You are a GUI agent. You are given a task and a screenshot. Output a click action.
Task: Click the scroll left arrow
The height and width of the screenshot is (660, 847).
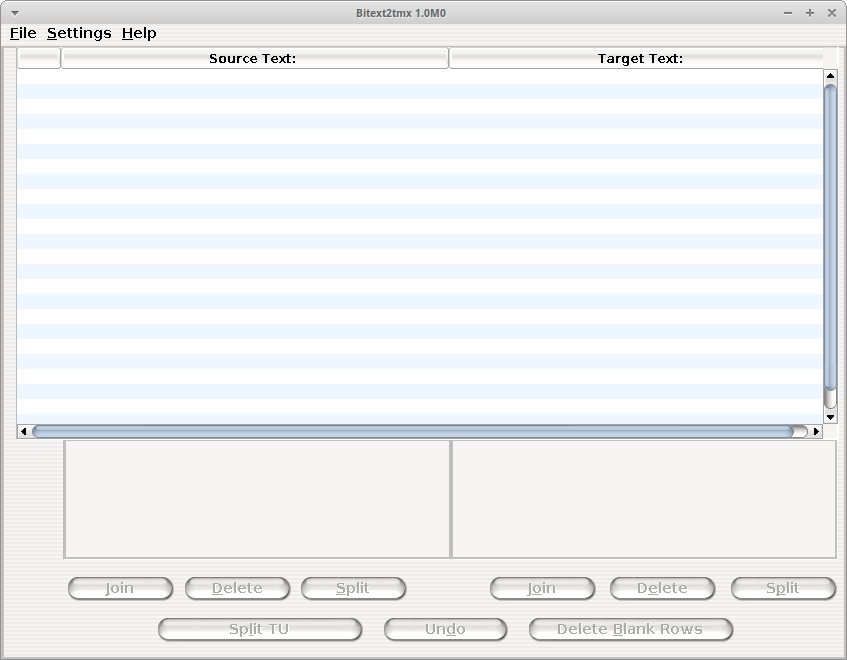[x=23, y=431]
